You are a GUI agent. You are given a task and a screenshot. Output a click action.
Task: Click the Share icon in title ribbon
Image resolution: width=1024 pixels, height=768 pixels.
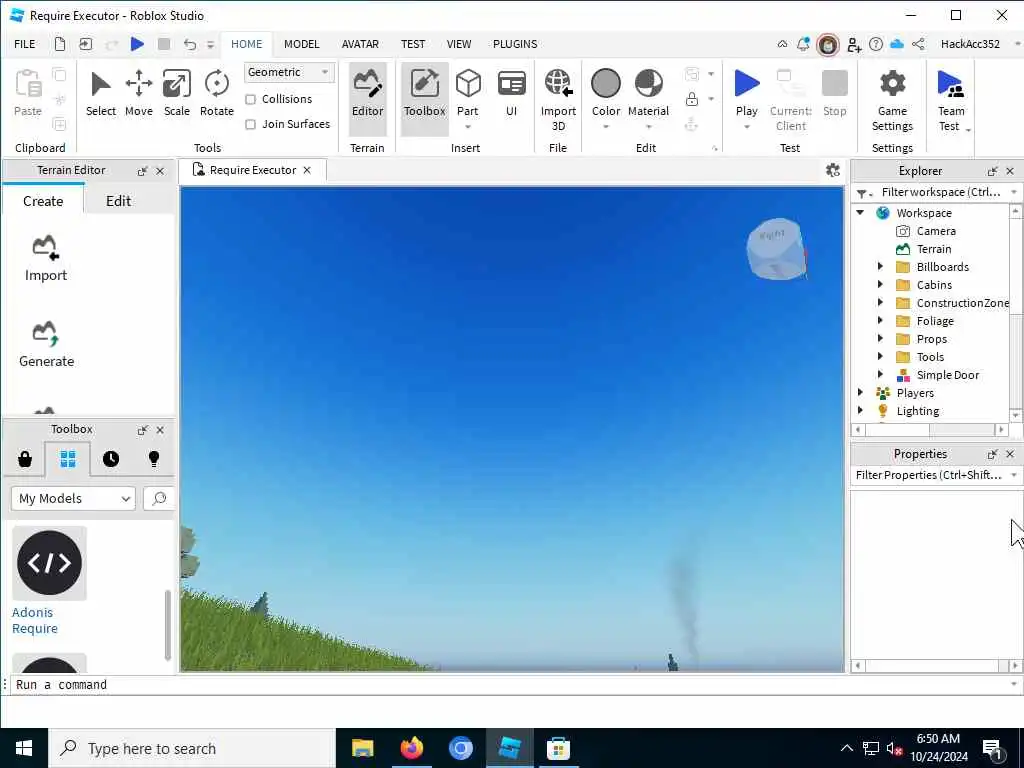click(918, 44)
